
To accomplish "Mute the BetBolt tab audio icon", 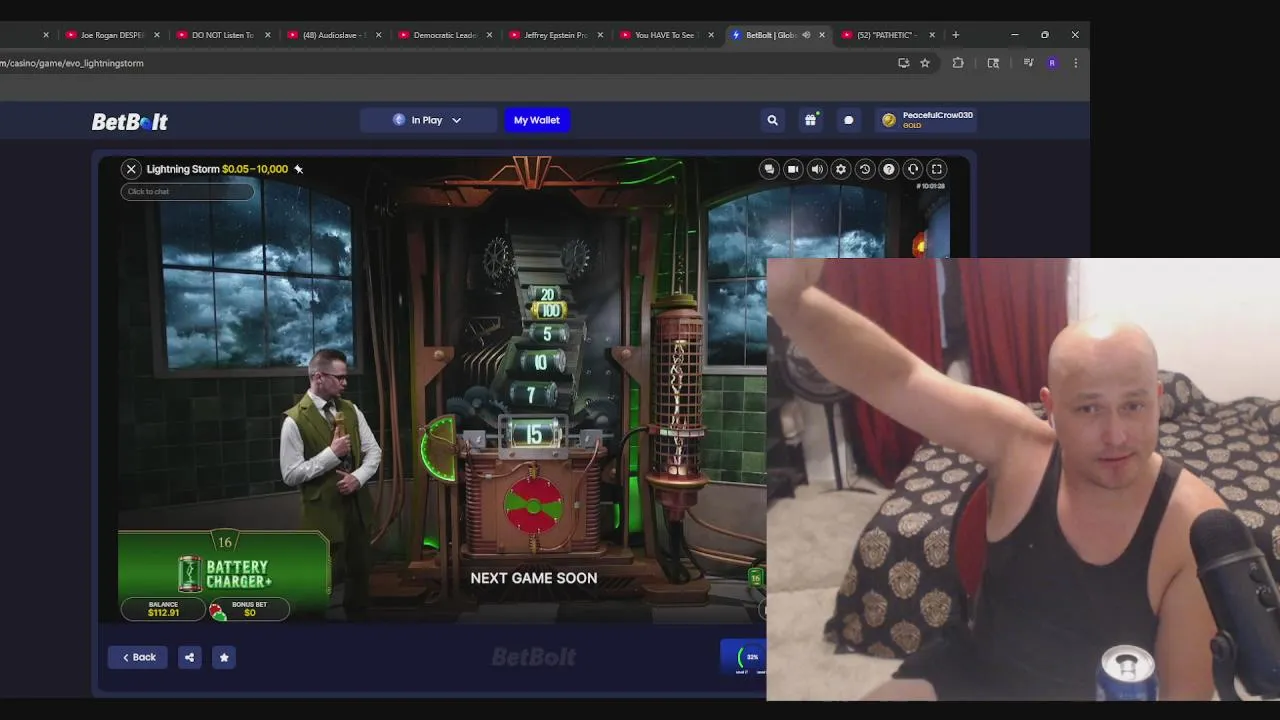I will [x=806, y=35].
